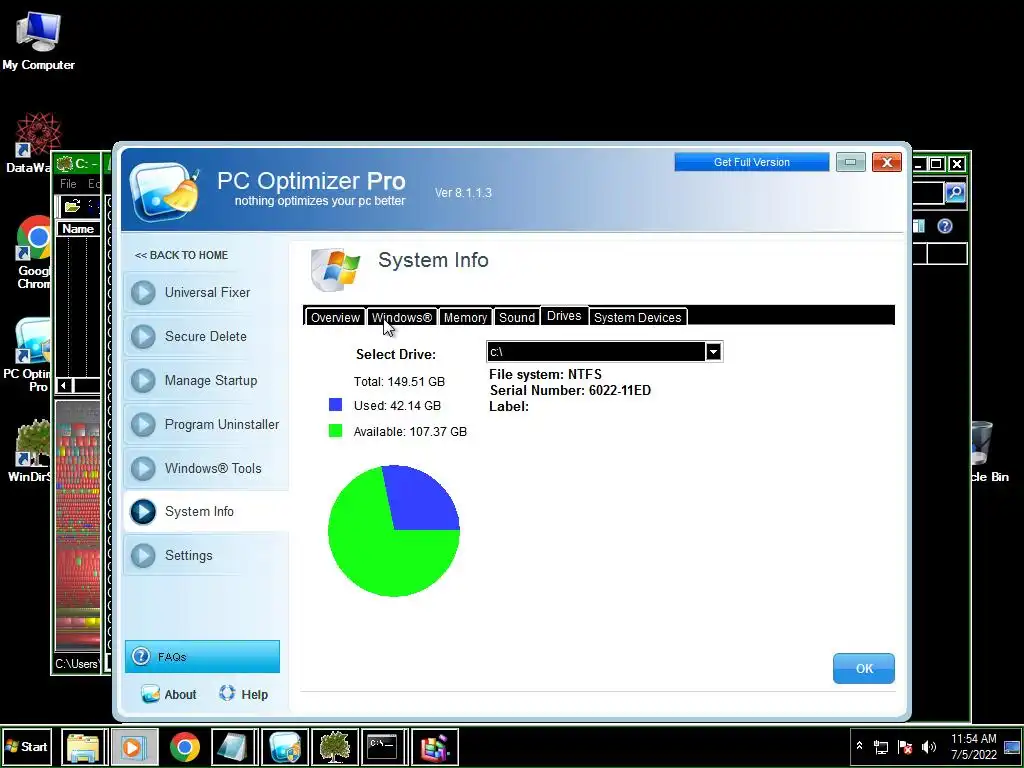The width and height of the screenshot is (1024, 768).
Task: Click the search magnifier in background window
Action: pos(955,193)
